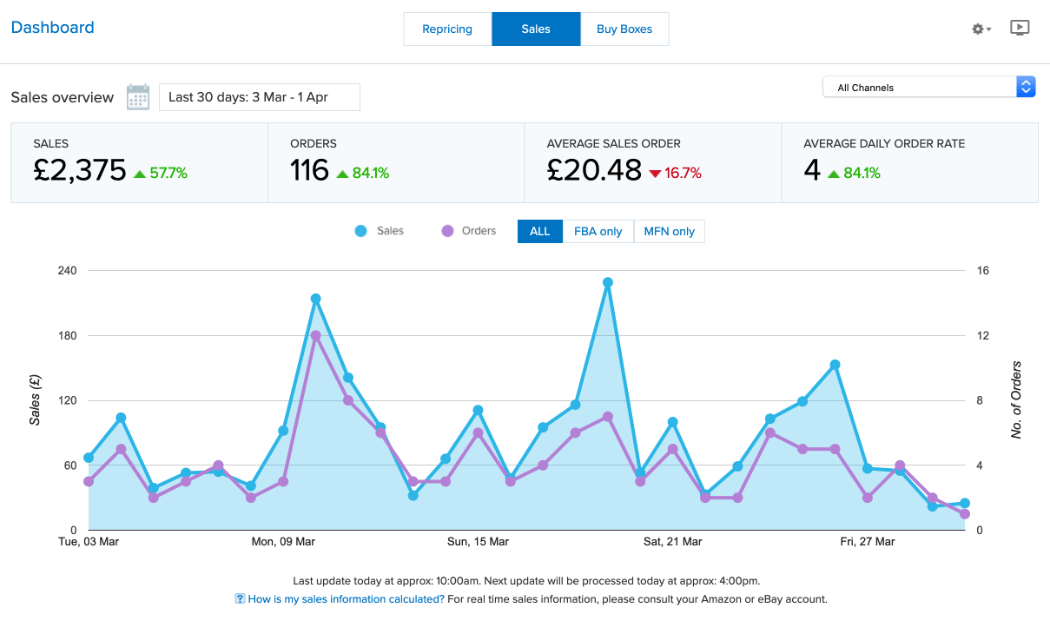The image size is (1050, 620).
Task: Click the Dashboard heading link
Action: pos(52,28)
